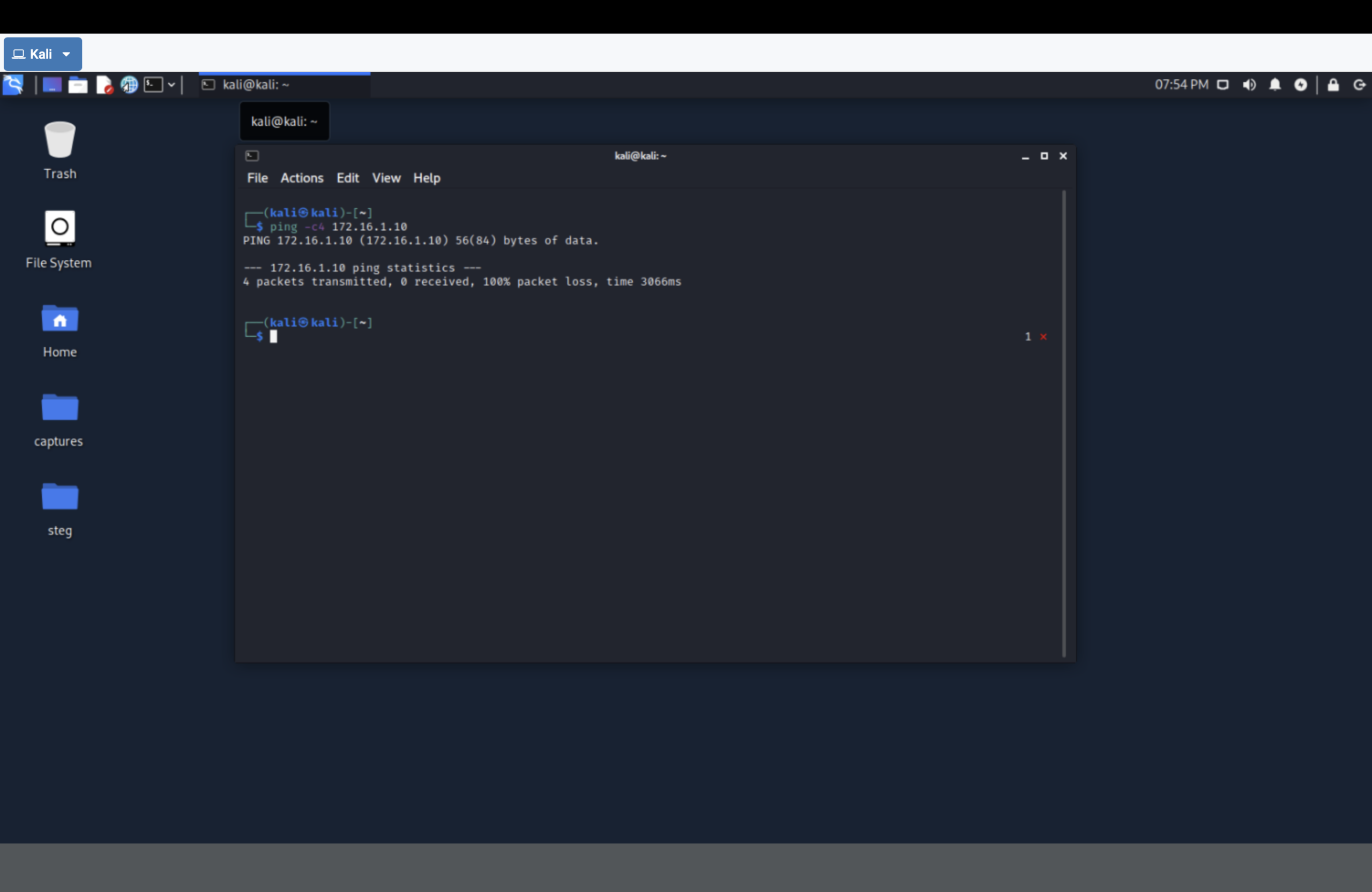Open the terminal Actions menu

pos(302,178)
